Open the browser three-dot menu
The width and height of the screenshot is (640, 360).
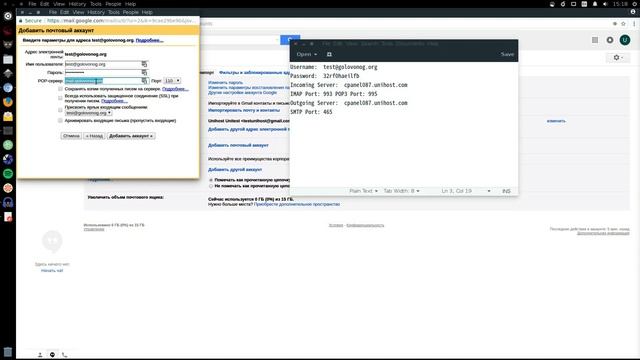(x=634, y=24)
